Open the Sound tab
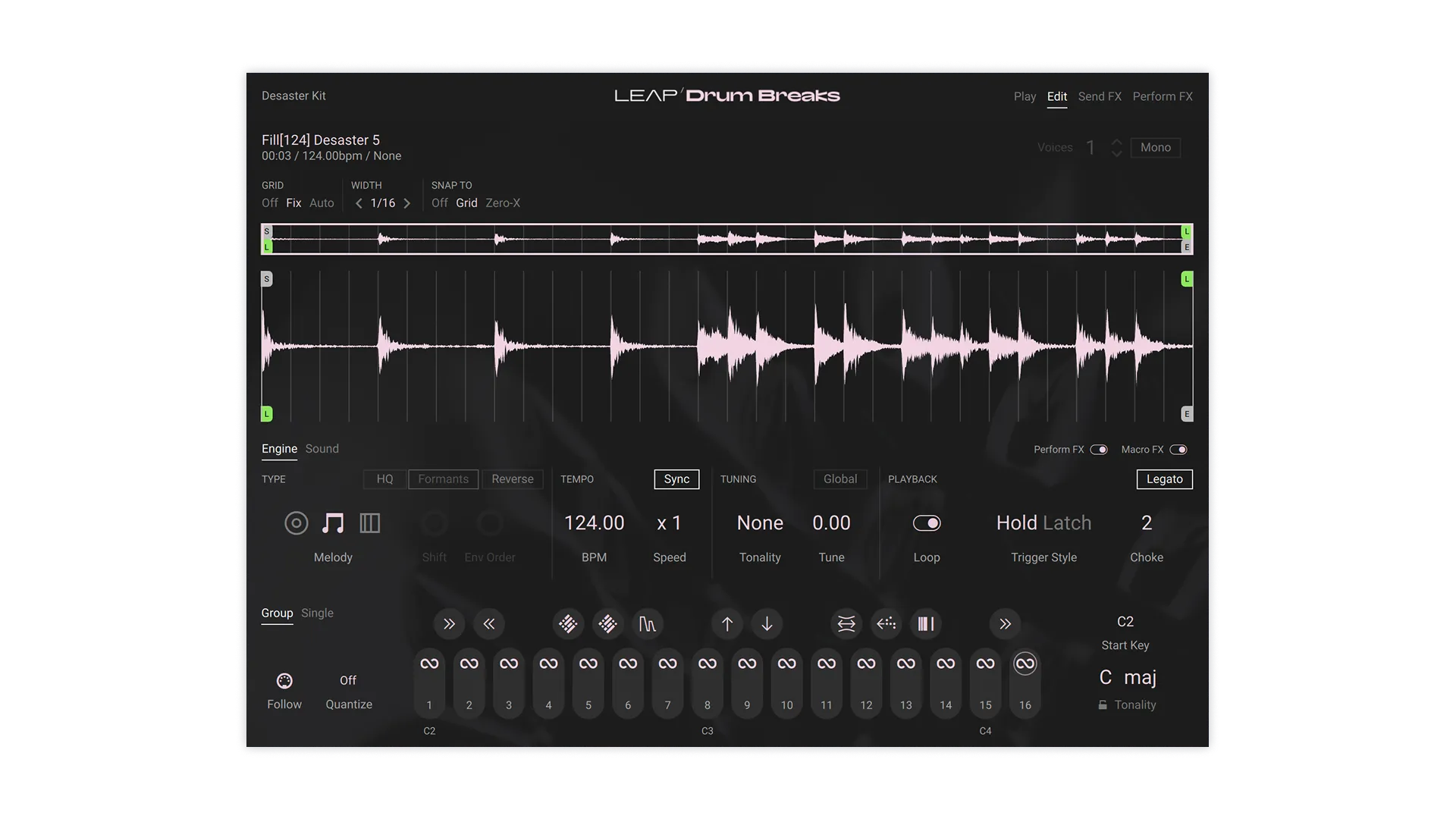1456x819 pixels. [322, 449]
